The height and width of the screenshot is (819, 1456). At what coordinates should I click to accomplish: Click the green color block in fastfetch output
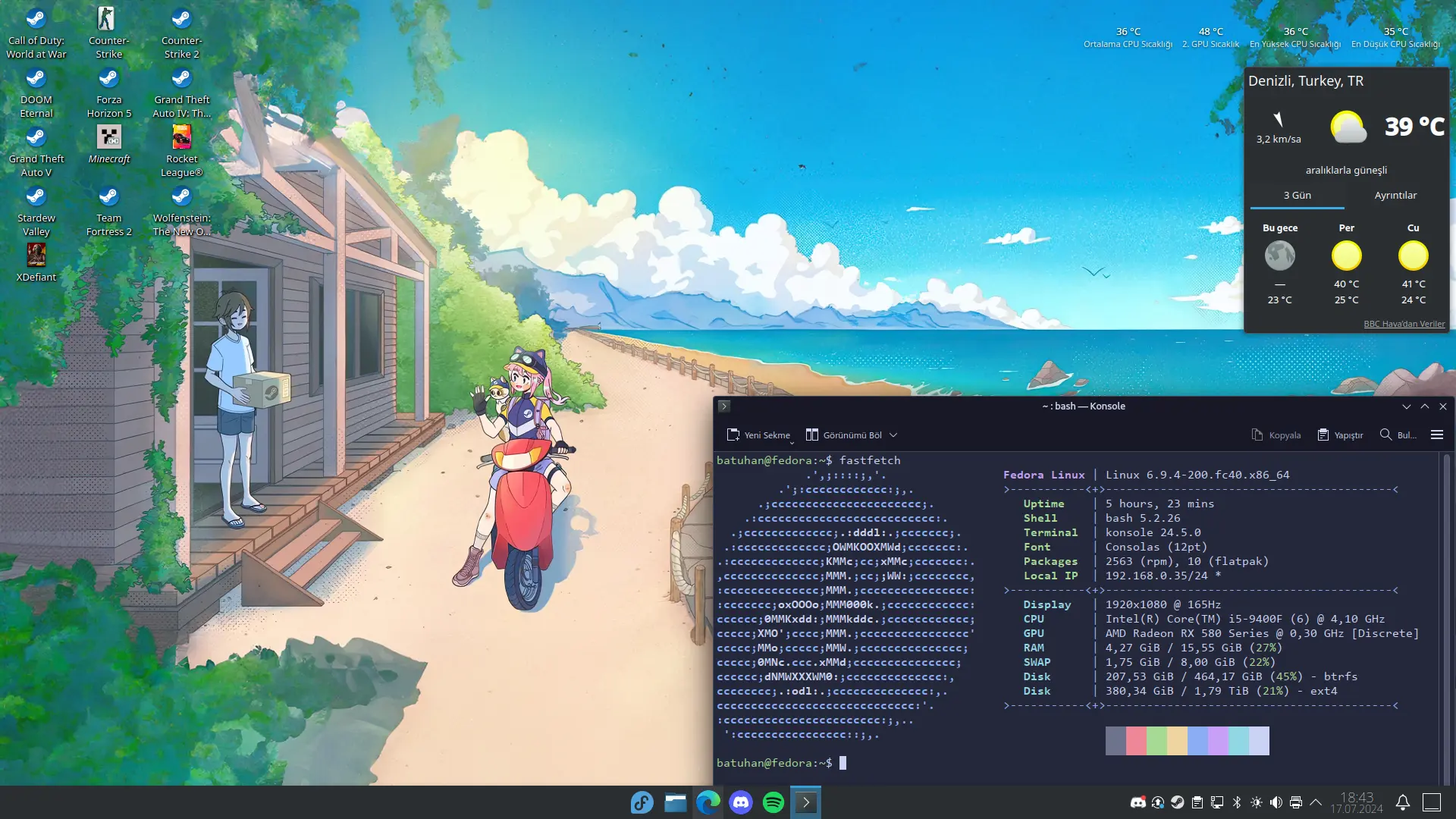(1156, 741)
